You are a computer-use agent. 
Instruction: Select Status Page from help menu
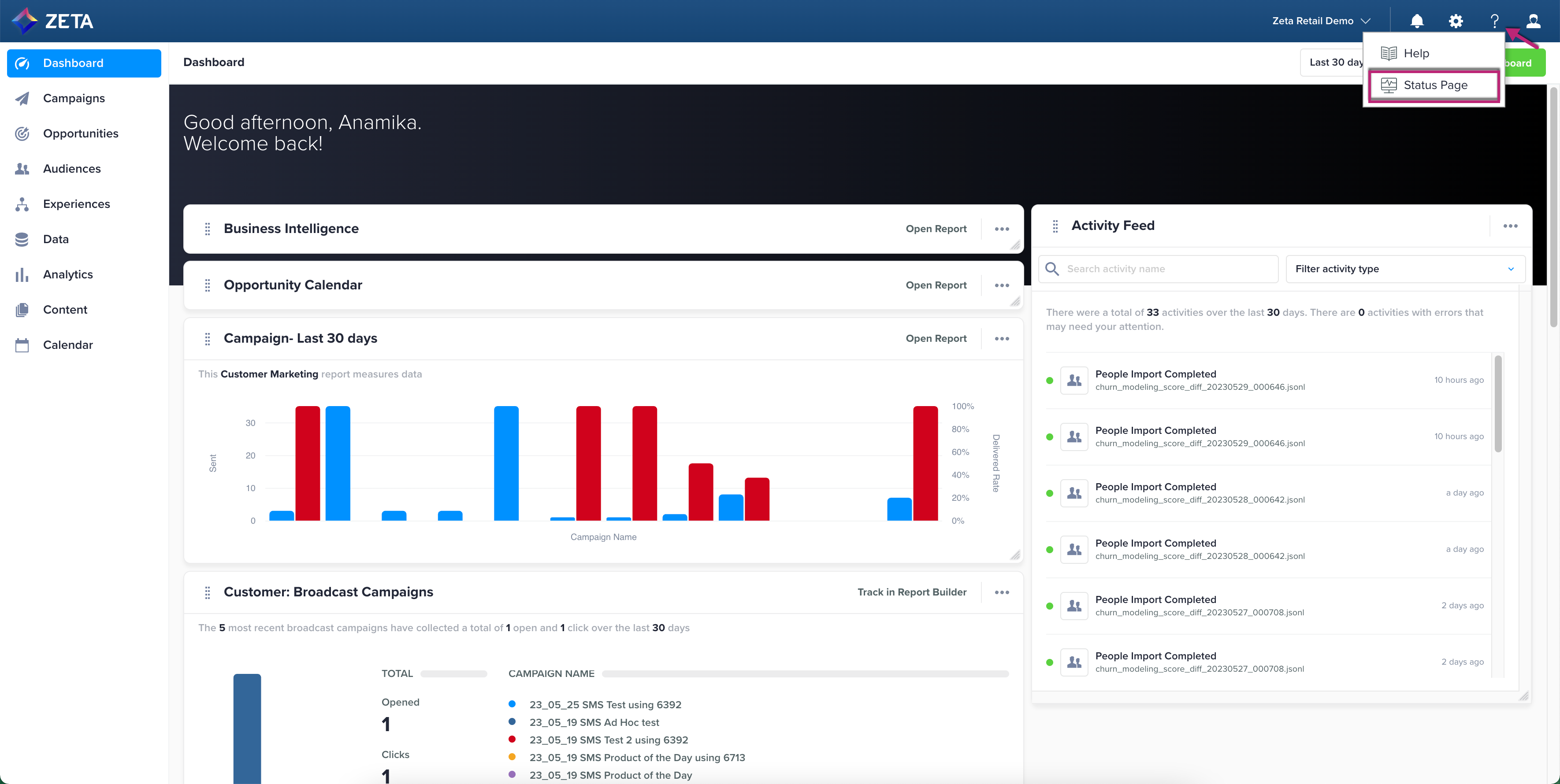[1435, 85]
